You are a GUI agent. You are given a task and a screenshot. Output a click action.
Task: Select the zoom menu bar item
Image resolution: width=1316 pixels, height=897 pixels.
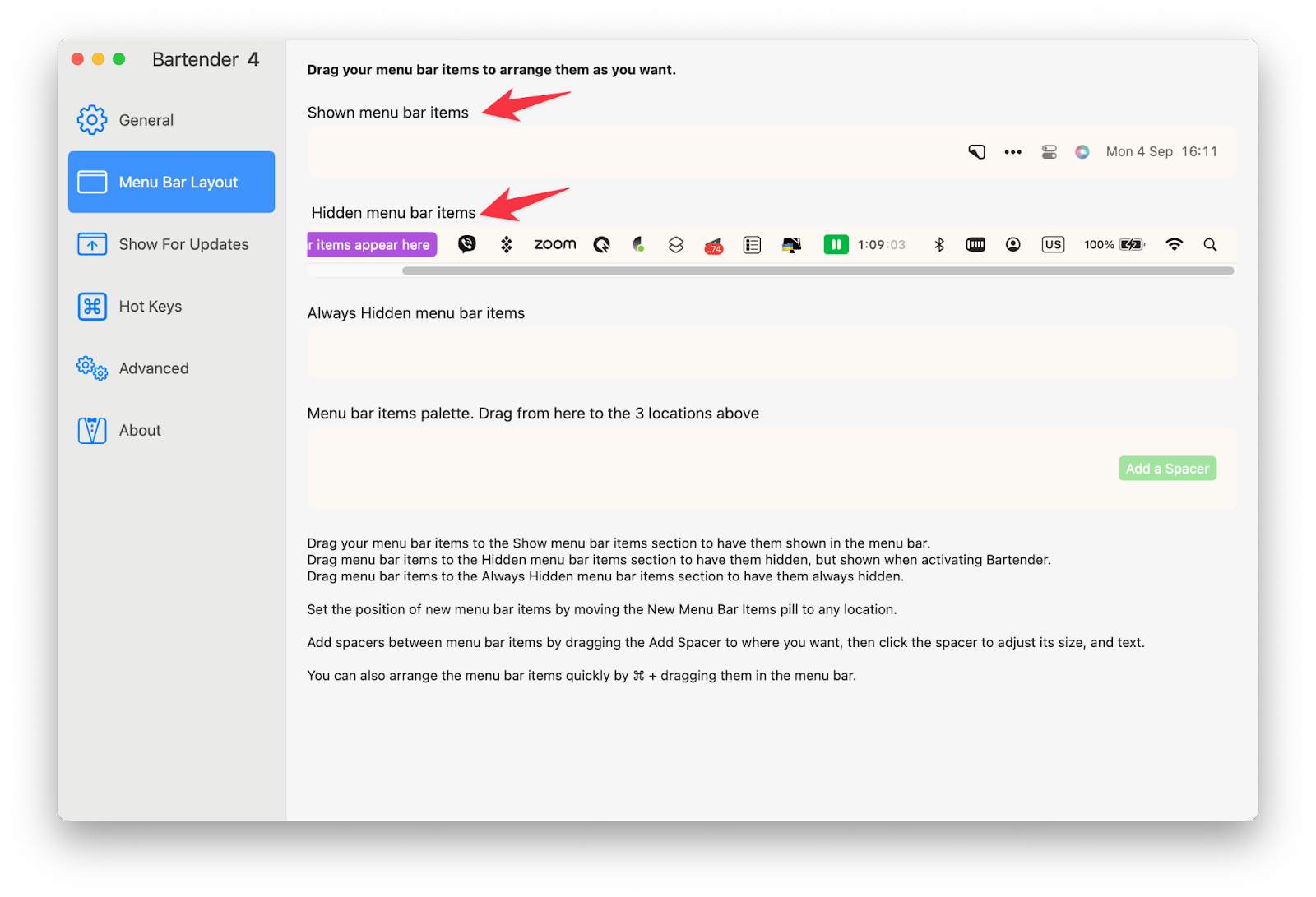tap(555, 244)
